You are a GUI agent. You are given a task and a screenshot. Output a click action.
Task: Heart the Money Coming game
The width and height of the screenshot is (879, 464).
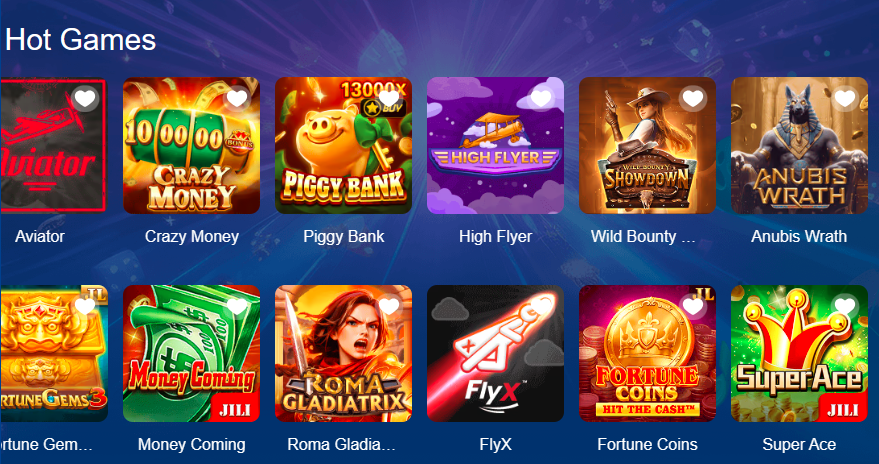tap(237, 307)
